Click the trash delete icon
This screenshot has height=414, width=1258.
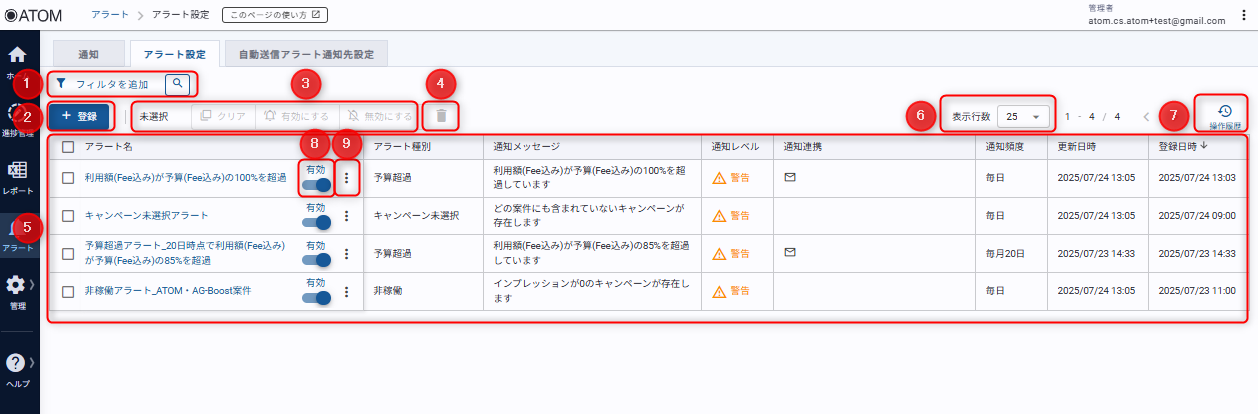pos(441,116)
